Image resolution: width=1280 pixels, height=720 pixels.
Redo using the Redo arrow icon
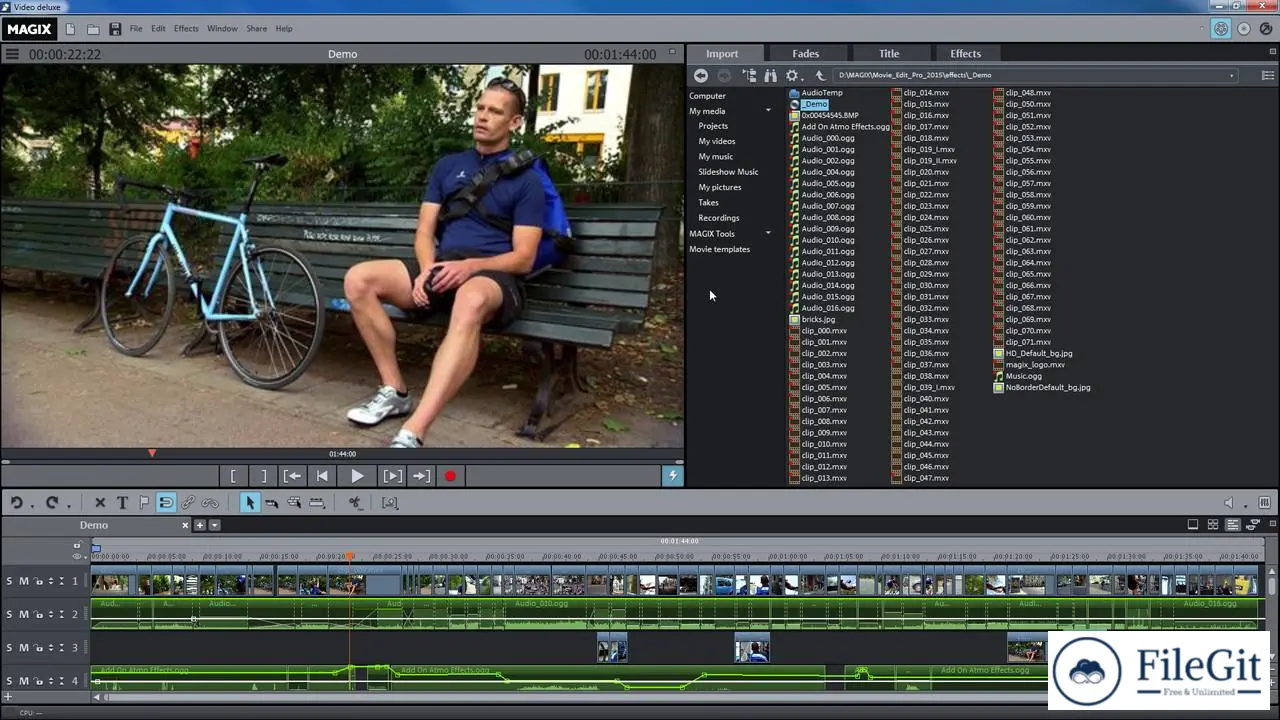pyautogui.click(x=52, y=503)
